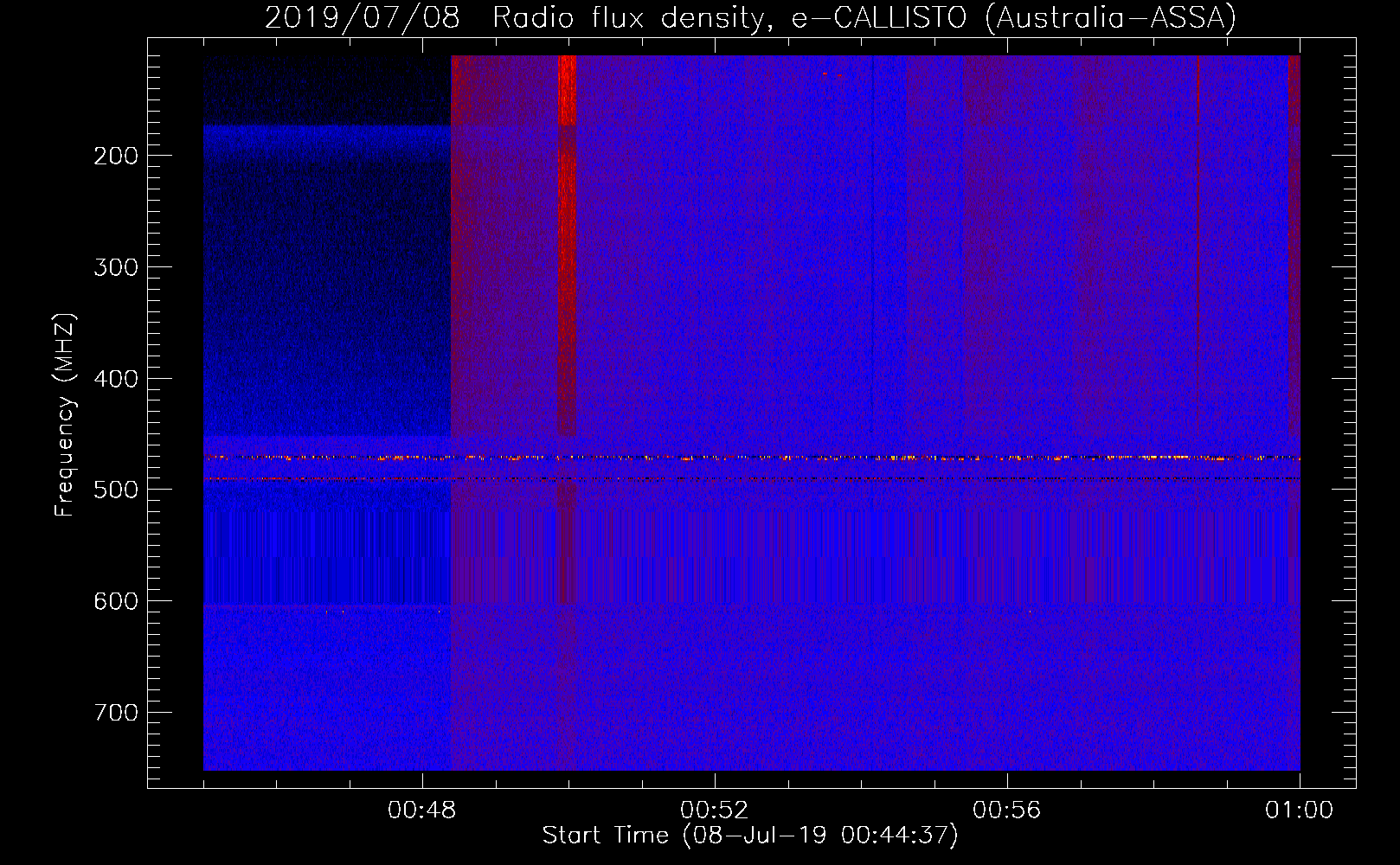Select the 700 frequency tick label

click(x=116, y=713)
